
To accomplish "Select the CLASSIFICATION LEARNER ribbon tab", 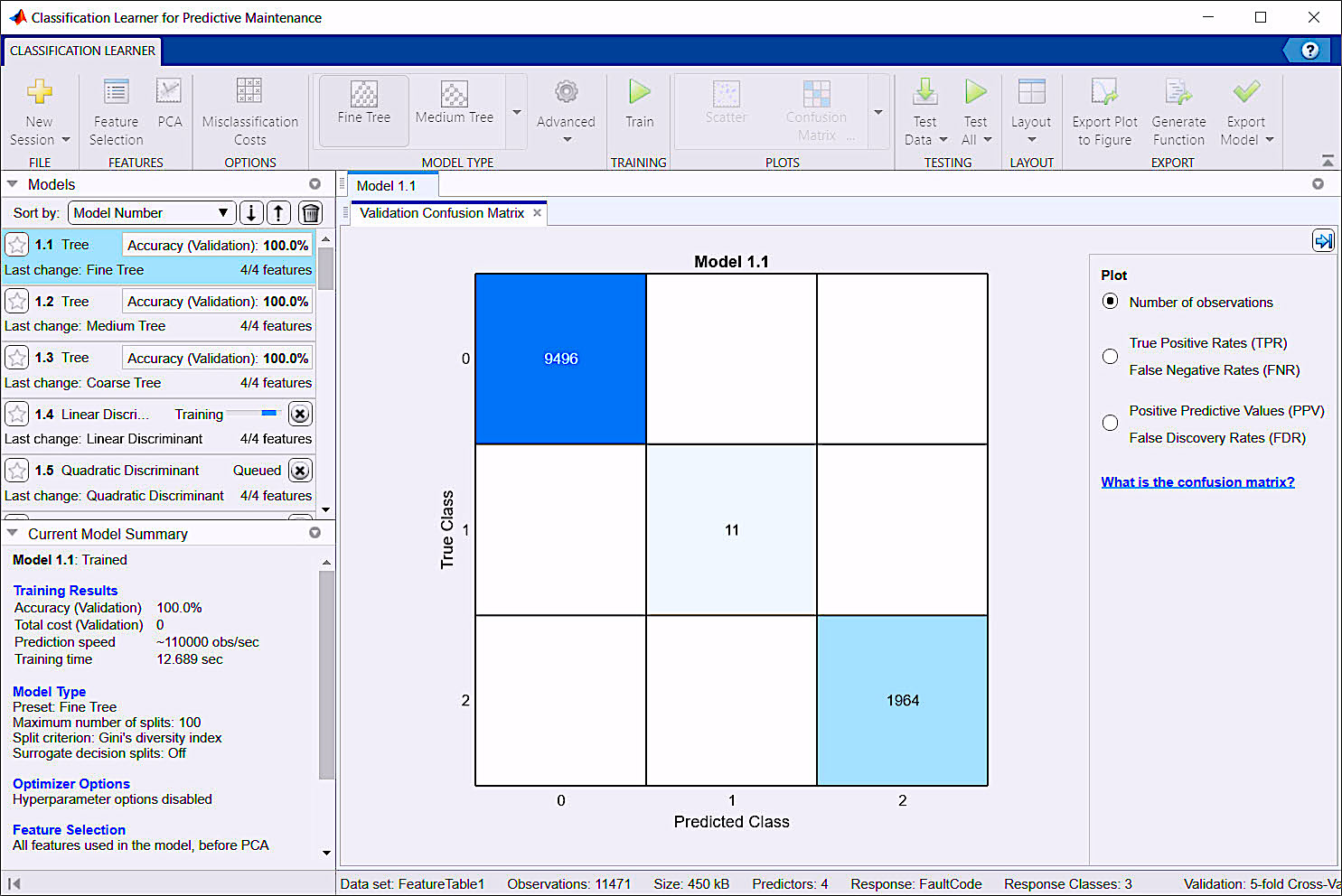I will point(82,51).
